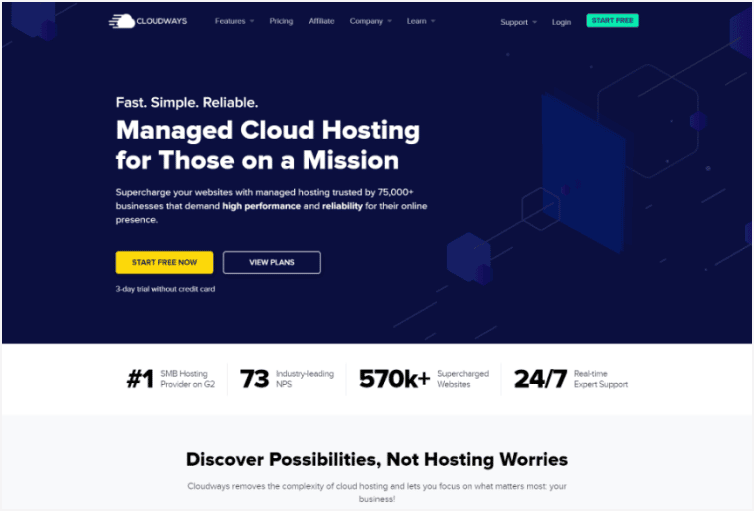Click the '#1' SMB Hosting stat
This screenshot has height=511, width=754.
140,379
